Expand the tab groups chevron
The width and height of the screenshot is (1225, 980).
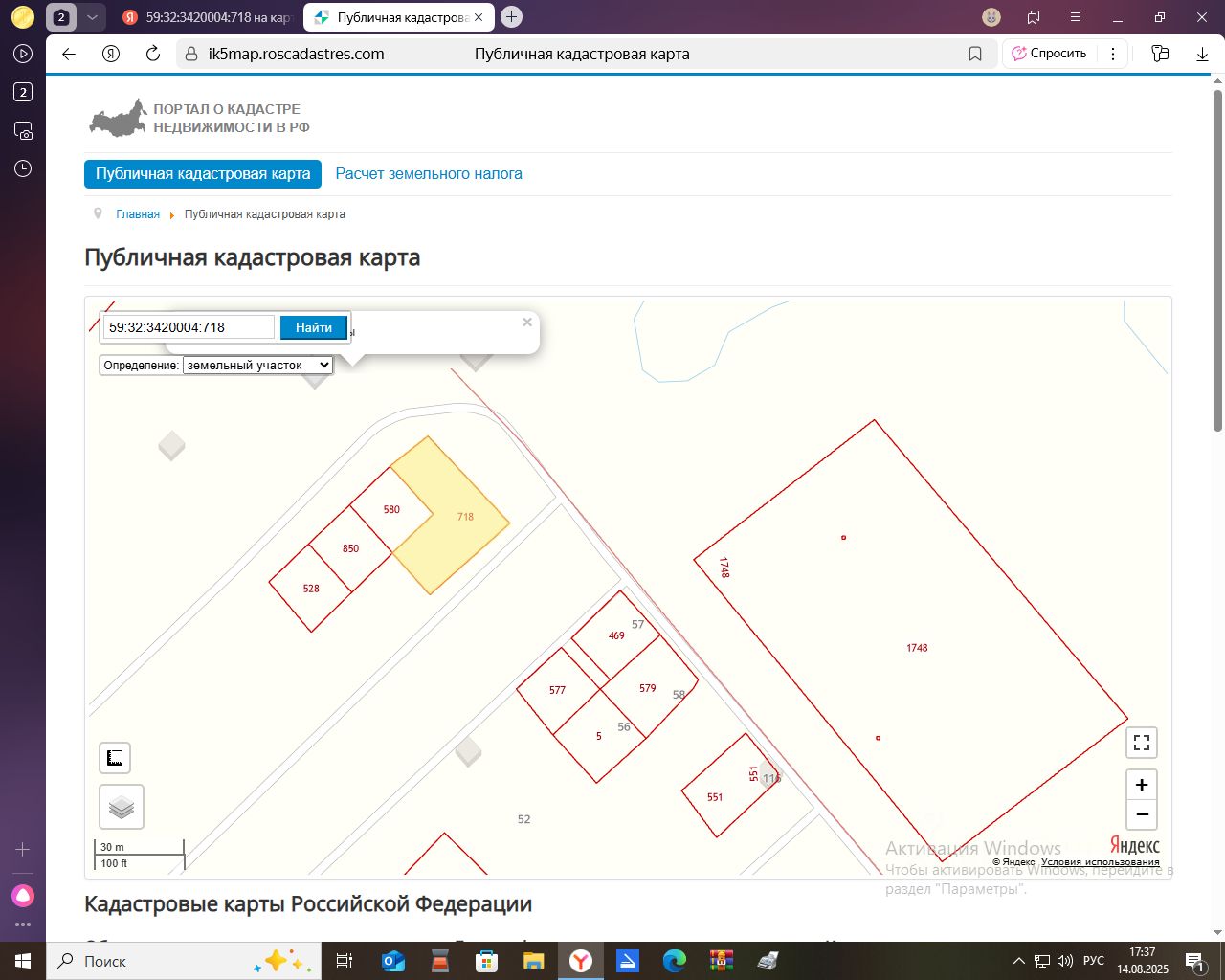(92, 17)
